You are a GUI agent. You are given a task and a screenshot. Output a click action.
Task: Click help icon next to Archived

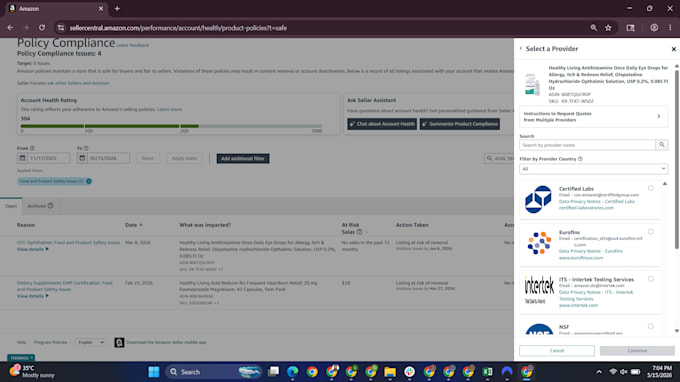pos(50,206)
